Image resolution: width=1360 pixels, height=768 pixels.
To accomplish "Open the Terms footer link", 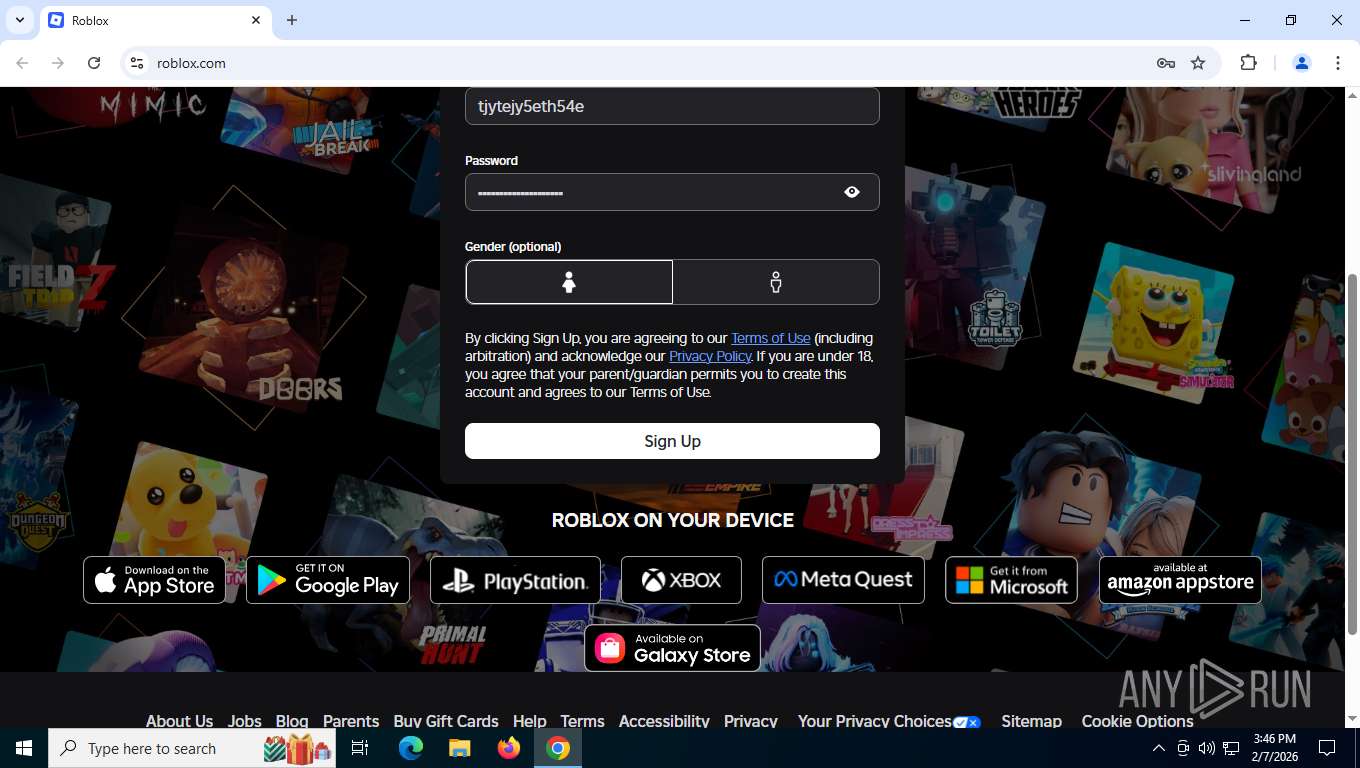I will [582, 720].
